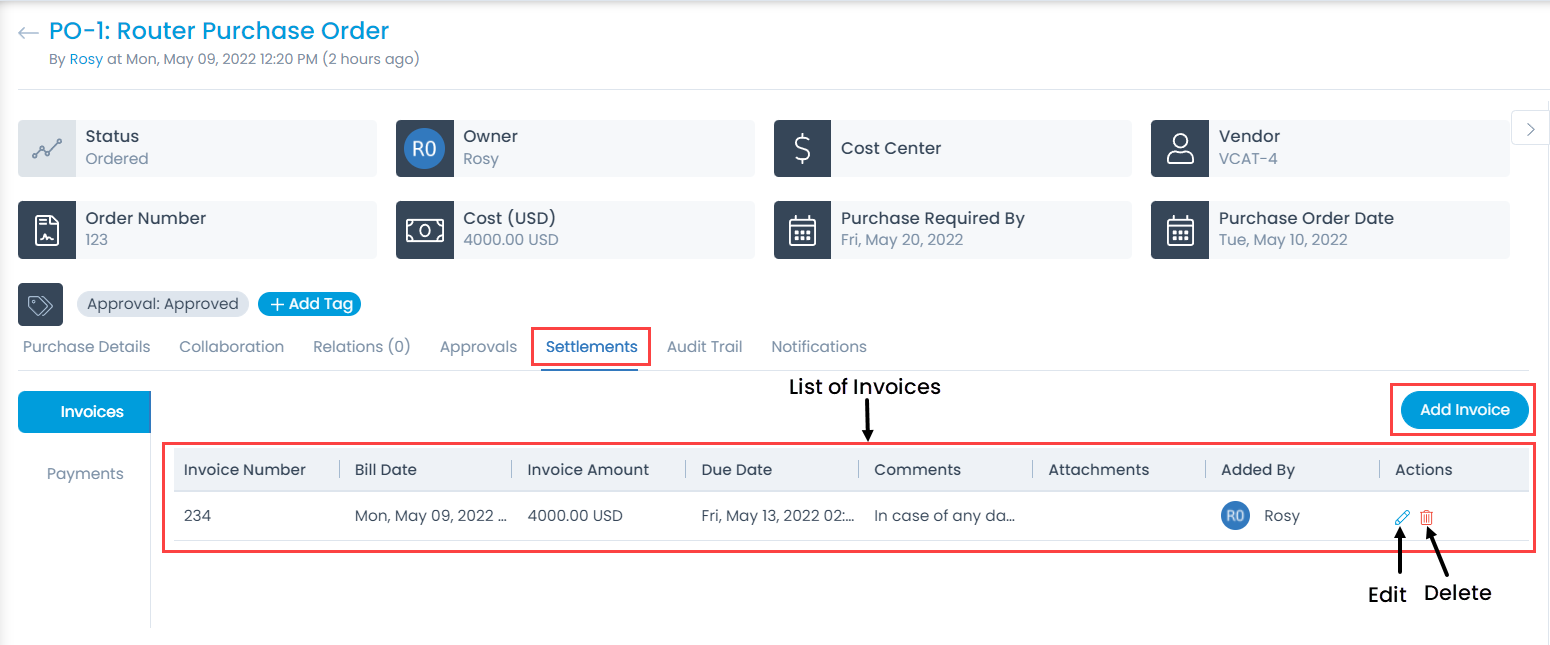1550x645 pixels.
Task: Select the Payments section in the sidebar
Action: tap(84, 473)
